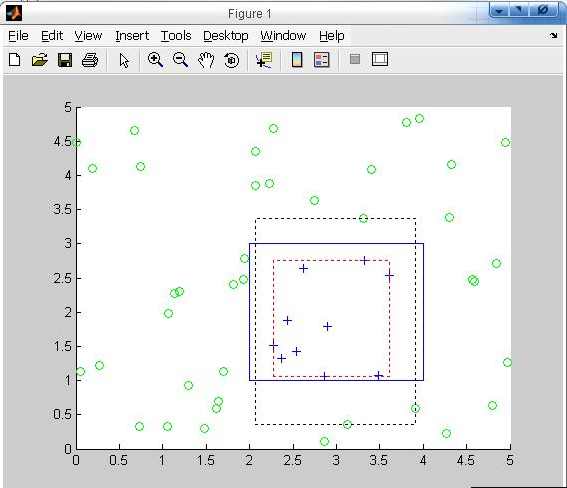The width and height of the screenshot is (567, 488).
Task: Select the Rotate 3D tool
Action: [231, 60]
